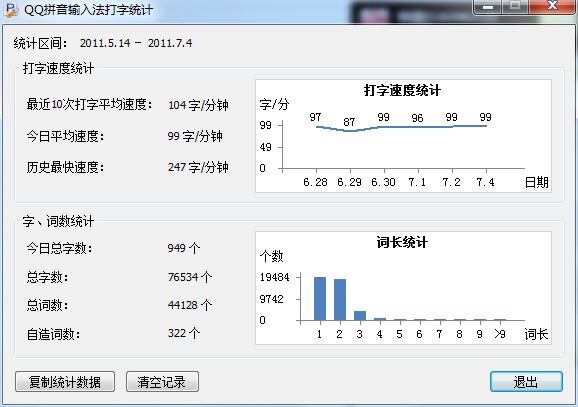Click the word-length 3 bar in chart
Image resolution: width=578 pixels, height=407 pixels.
coord(360,316)
